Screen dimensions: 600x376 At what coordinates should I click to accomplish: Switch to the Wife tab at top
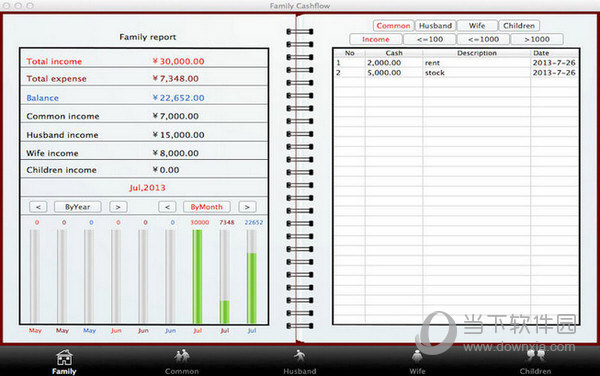point(477,26)
